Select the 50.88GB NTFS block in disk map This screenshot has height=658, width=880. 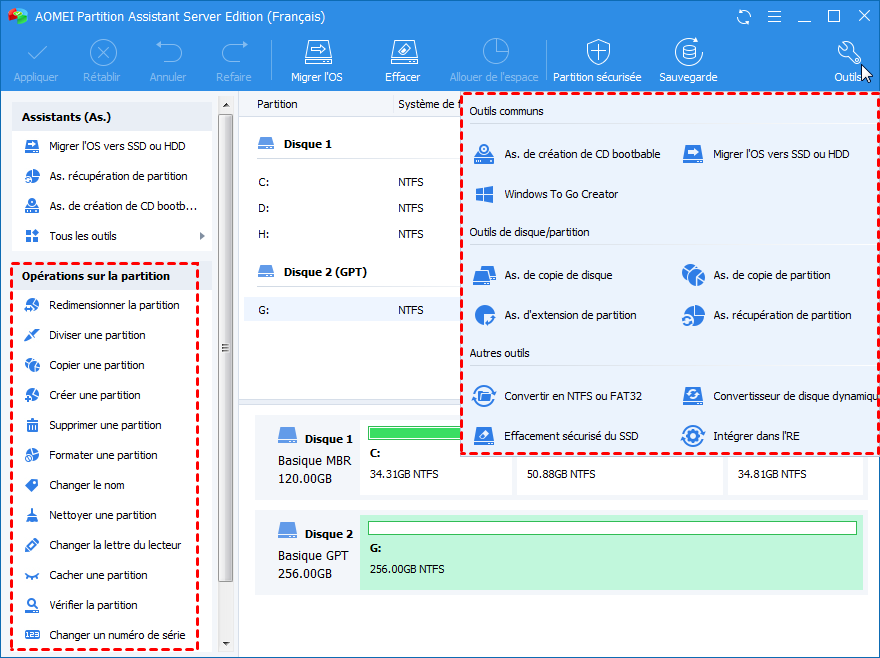pyautogui.click(x=620, y=474)
